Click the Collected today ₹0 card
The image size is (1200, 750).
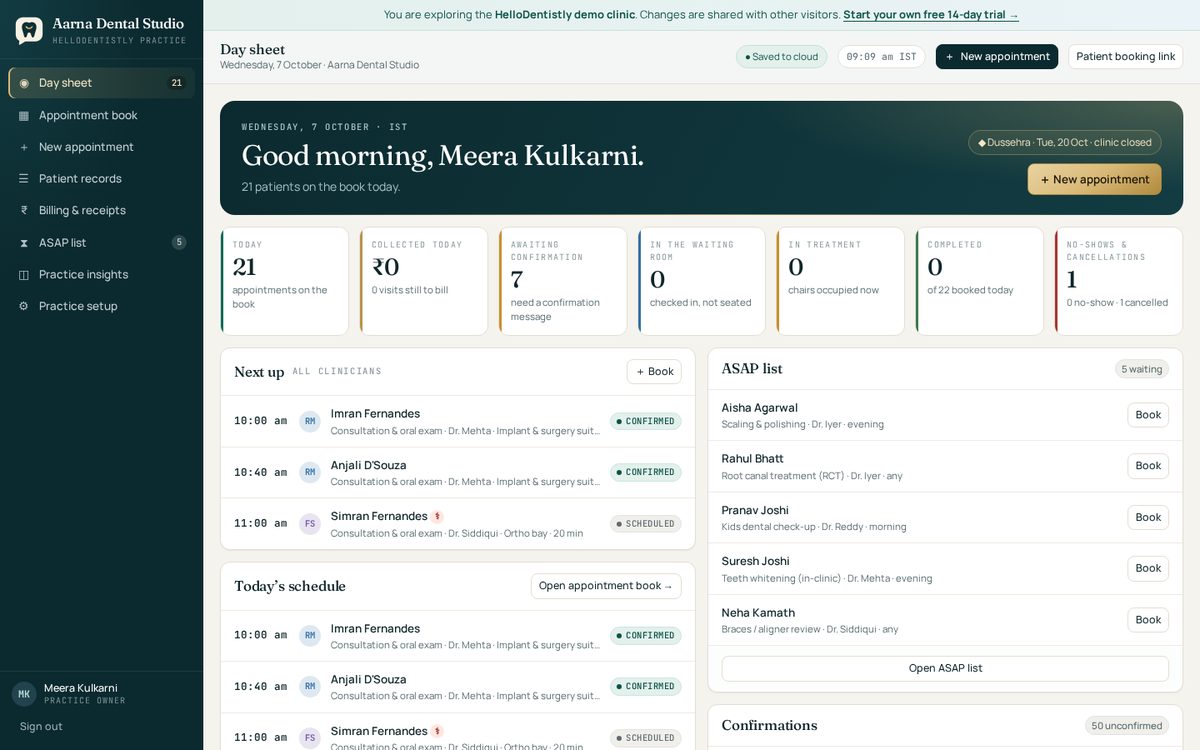pyautogui.click(x=424, y=281)
